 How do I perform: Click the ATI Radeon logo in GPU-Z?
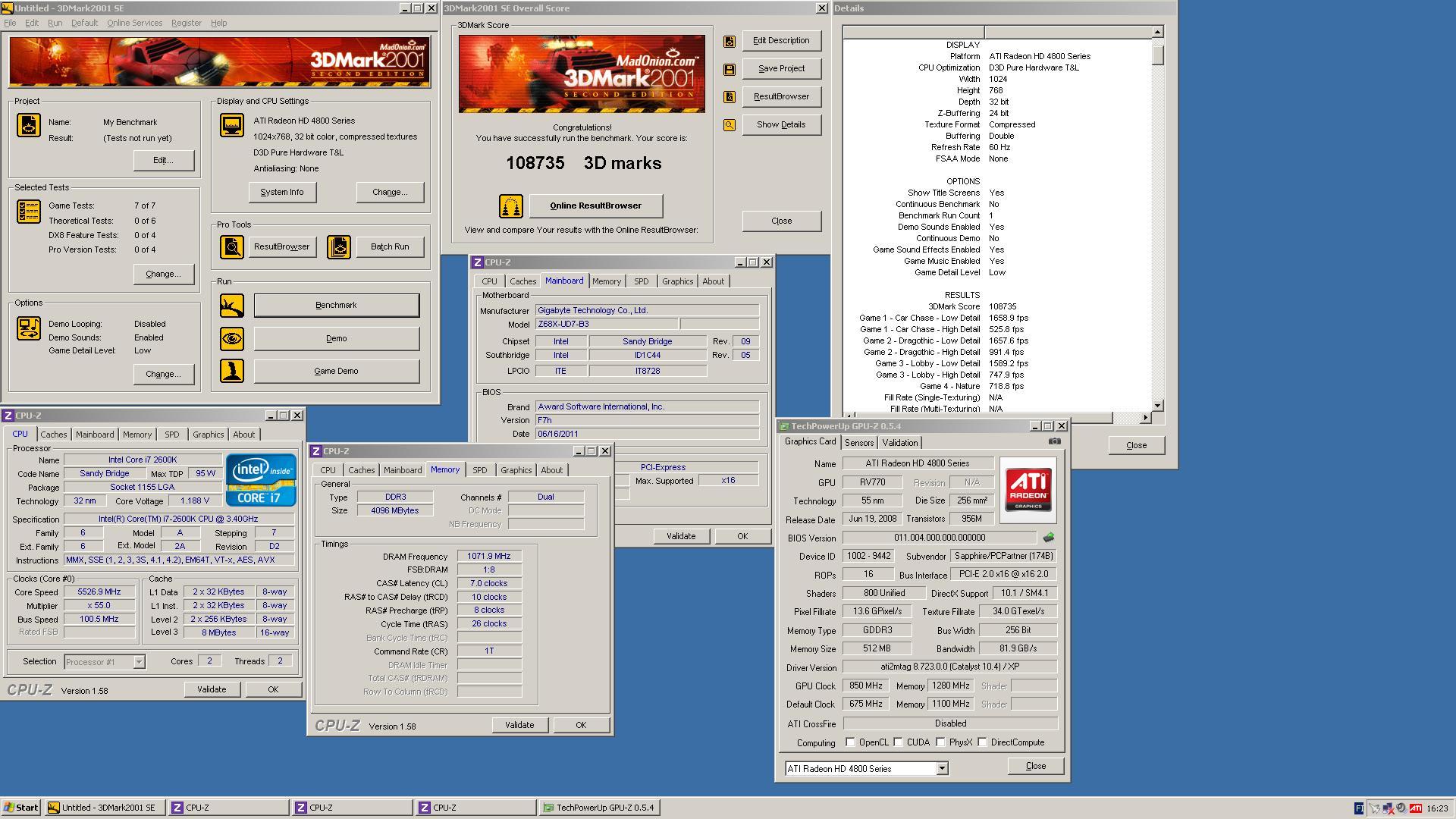tap(1028, 490)
